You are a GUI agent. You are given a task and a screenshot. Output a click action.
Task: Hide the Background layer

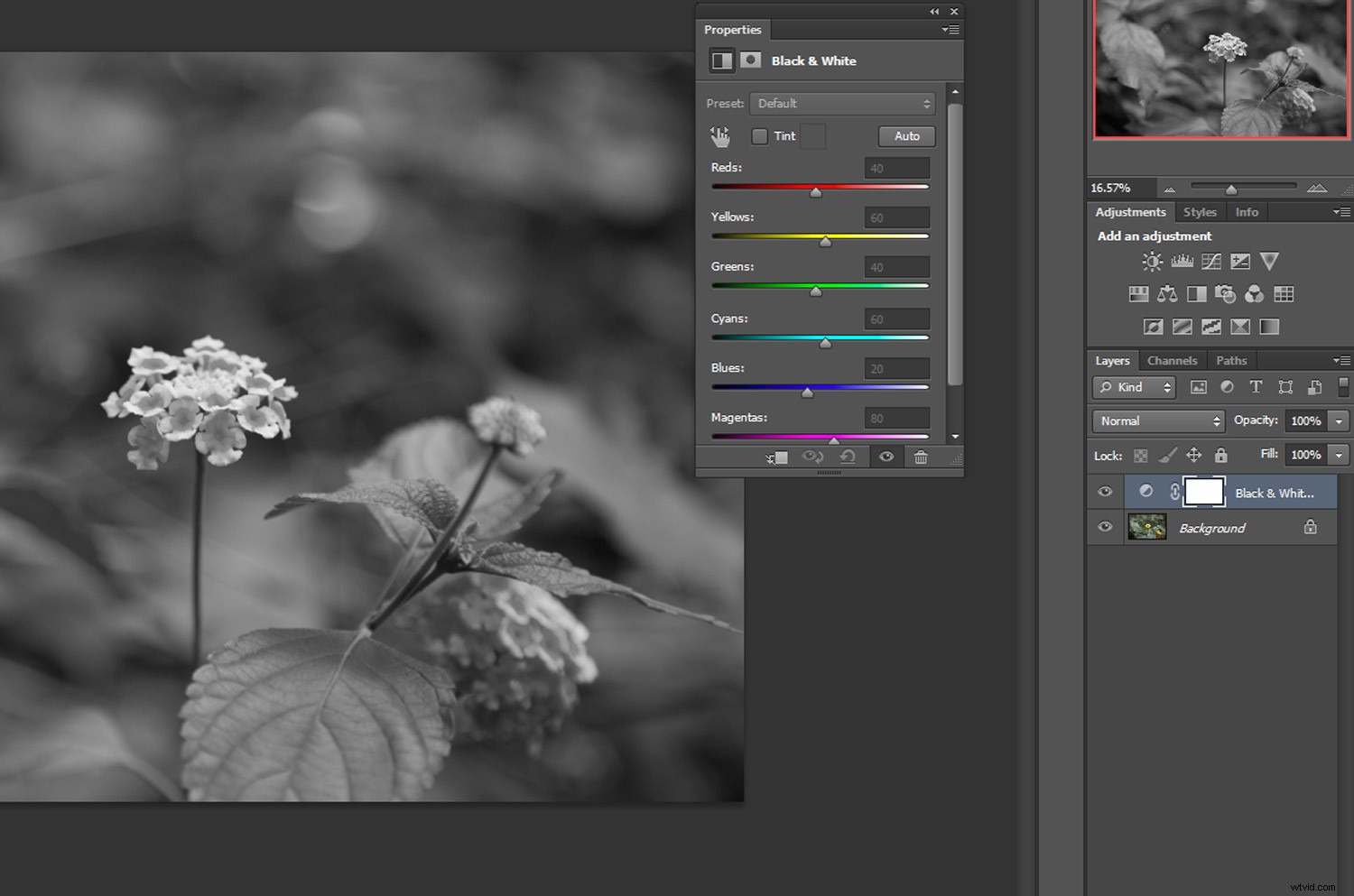tap(1105, 527)
